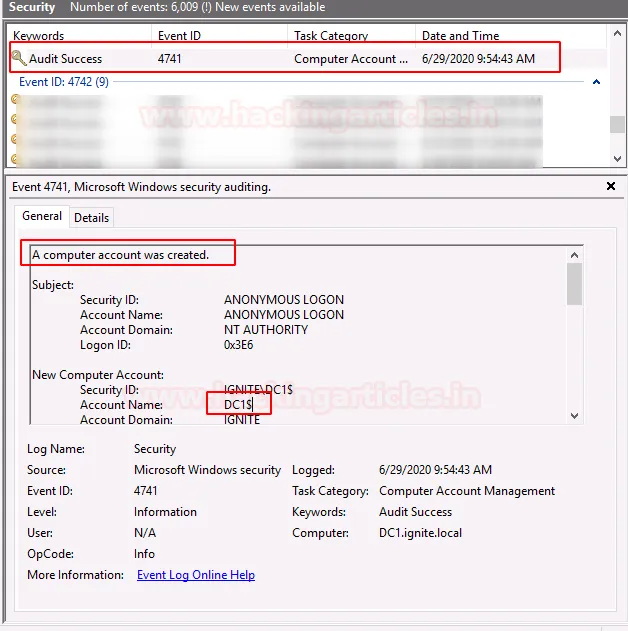Screen dimensions: 628x631
Task: Click the key icon on Audit Success row
Action: 19,59
